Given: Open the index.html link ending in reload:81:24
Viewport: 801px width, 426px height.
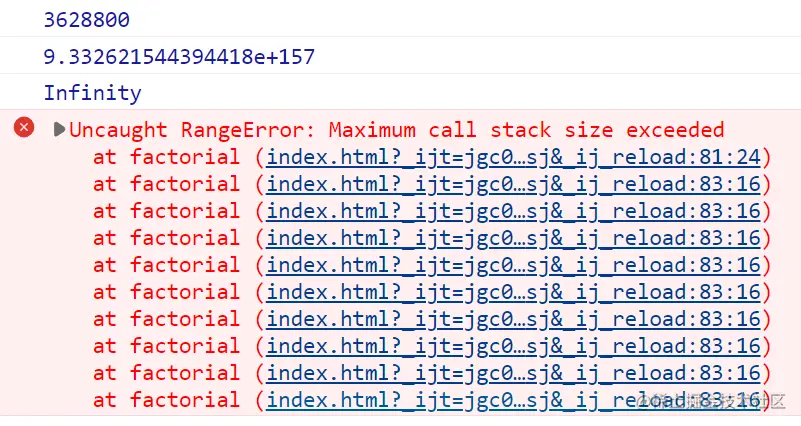Looking at the screenshot, I should pos(513,157).
